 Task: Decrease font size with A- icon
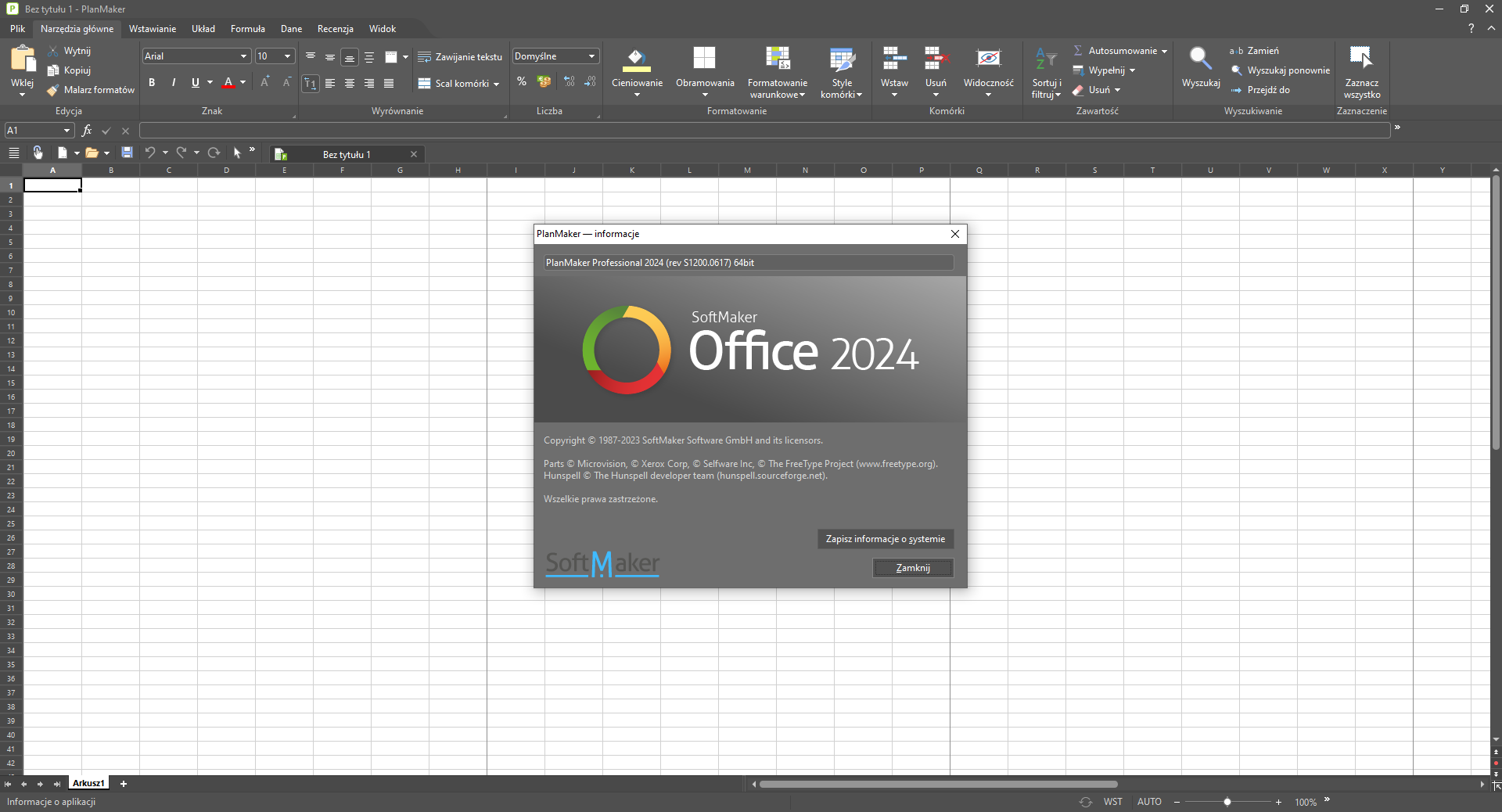click(x=286, y=82)
